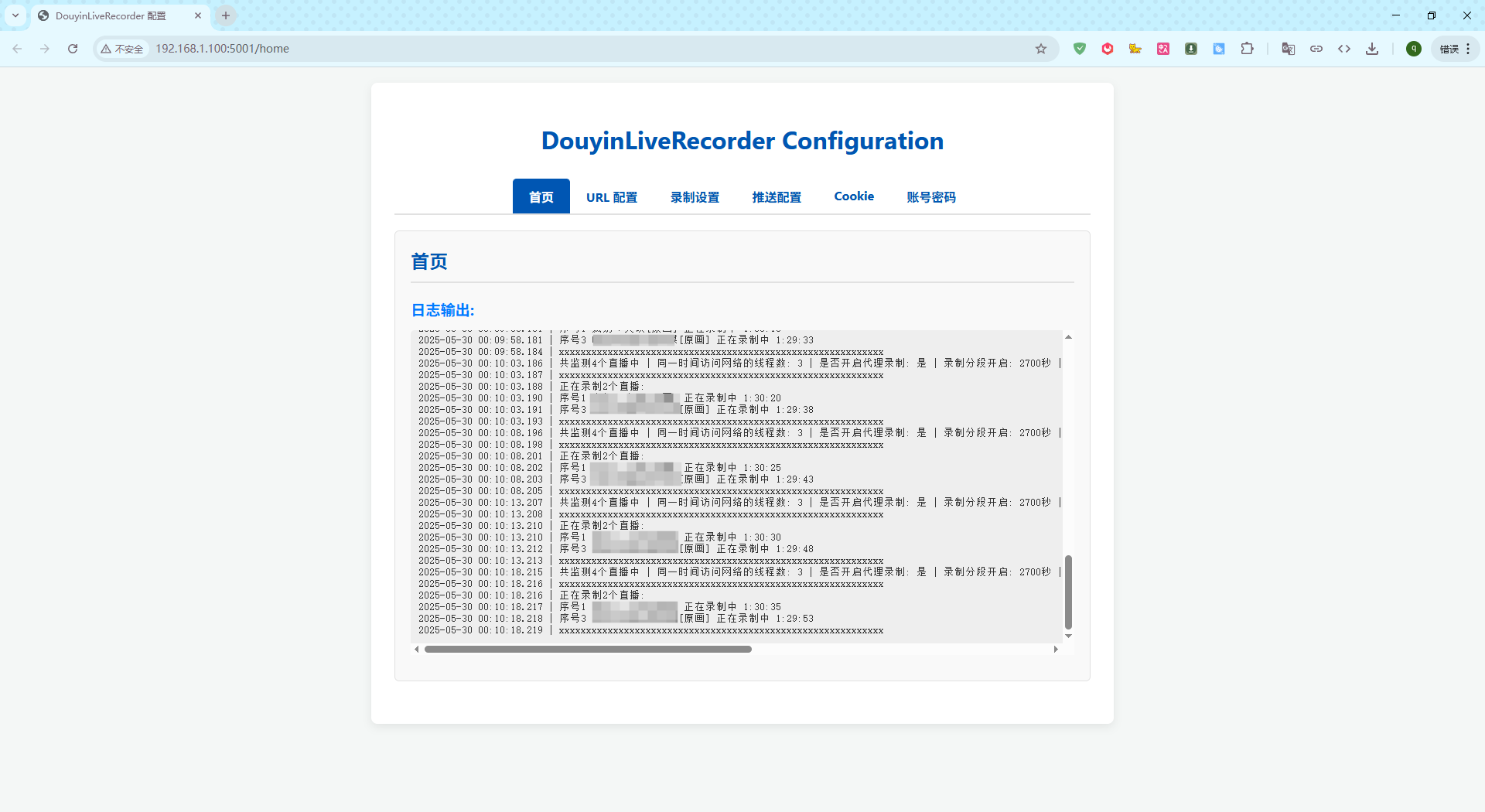Image resolution: width=1485 pixels, height=812 pixels.
Task: Bookmark this page with the star icon
Action: click(1041, 48)
